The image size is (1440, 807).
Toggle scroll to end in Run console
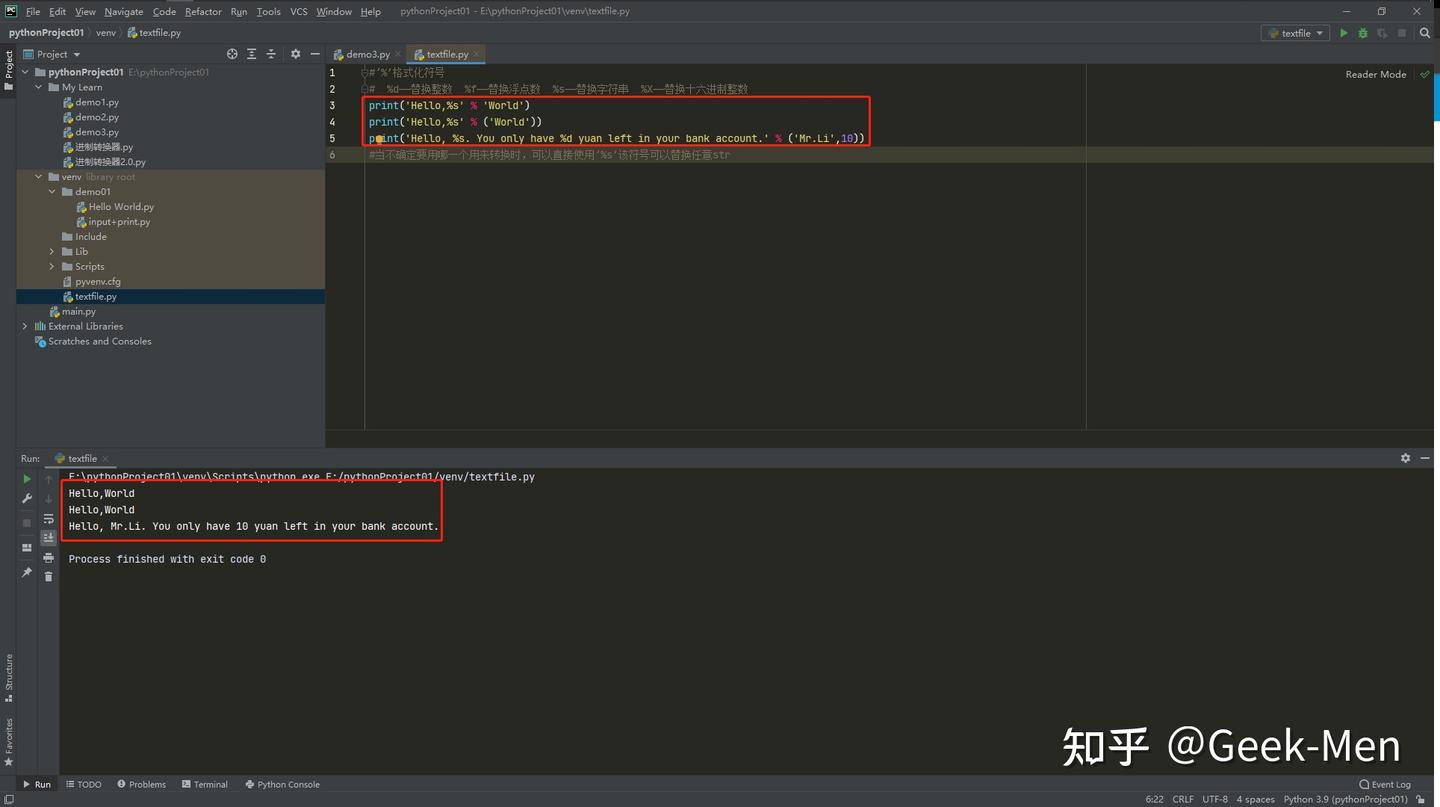[48, 537]
